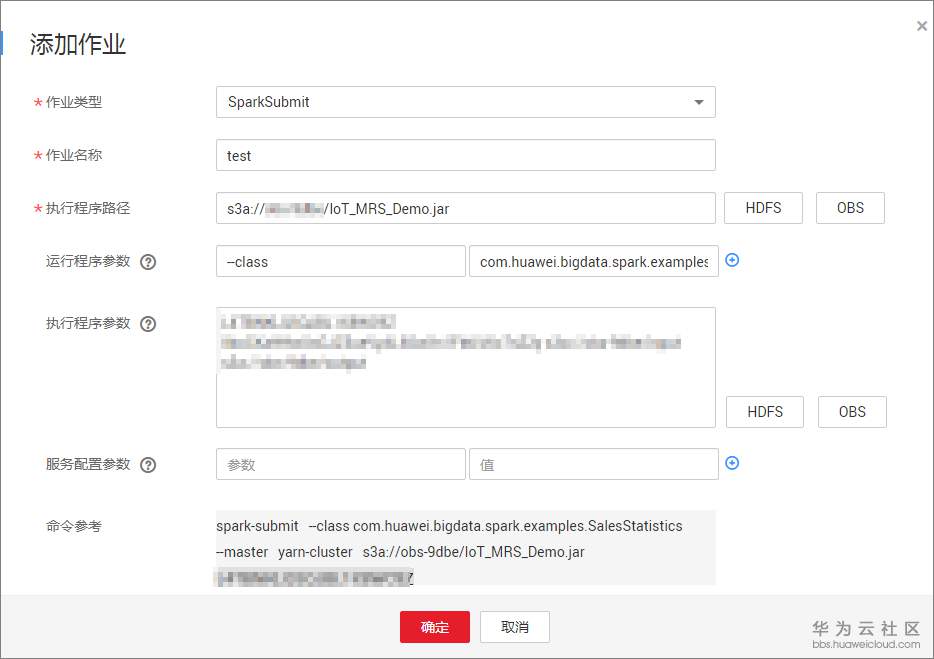
Task: Click the 命令参考 label
Action: [74, 526]
